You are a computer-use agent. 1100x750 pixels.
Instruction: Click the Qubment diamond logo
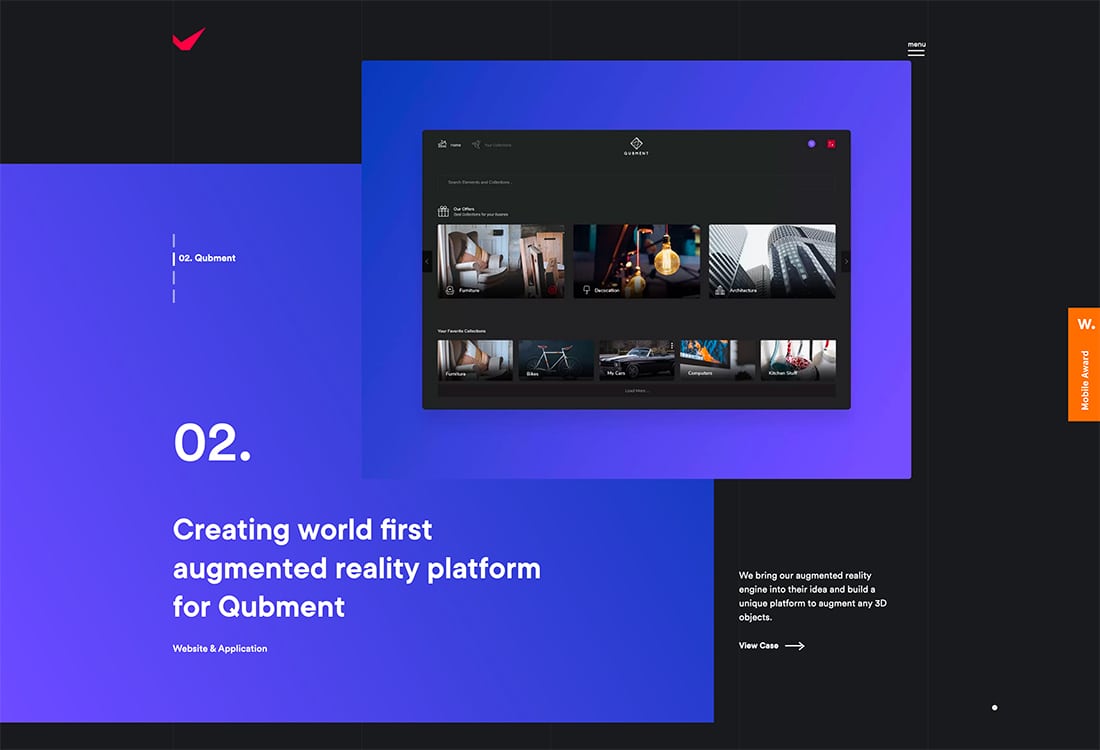tap(636, 146)
